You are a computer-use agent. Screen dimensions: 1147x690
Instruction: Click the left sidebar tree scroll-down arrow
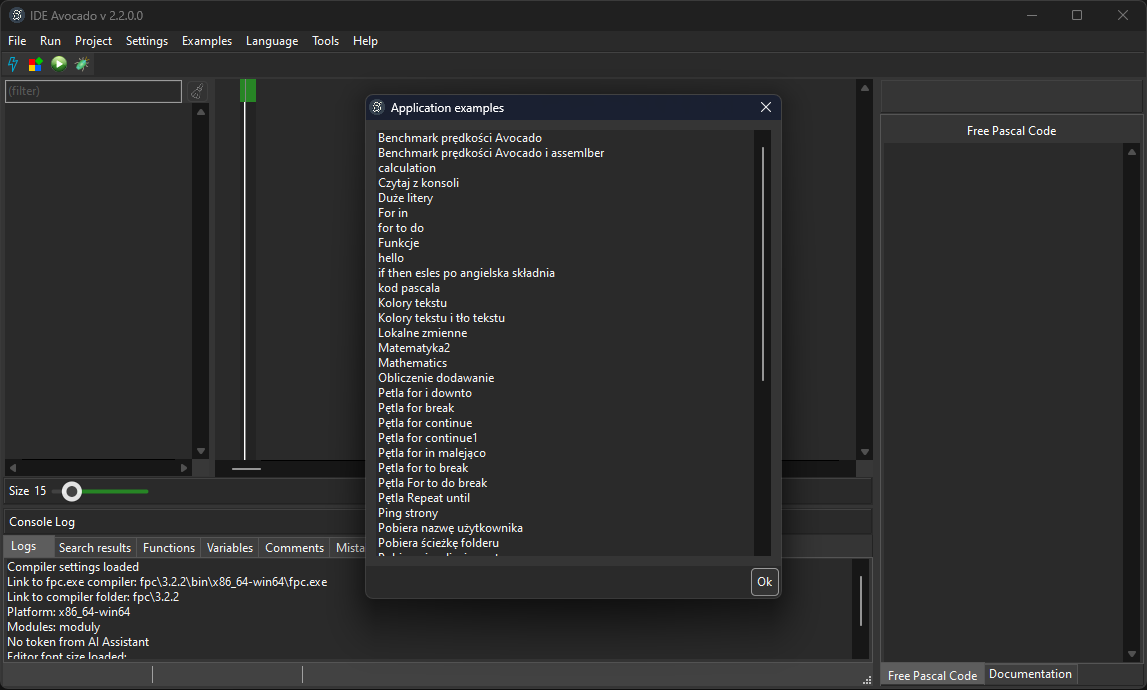click(x=200, y=451)
